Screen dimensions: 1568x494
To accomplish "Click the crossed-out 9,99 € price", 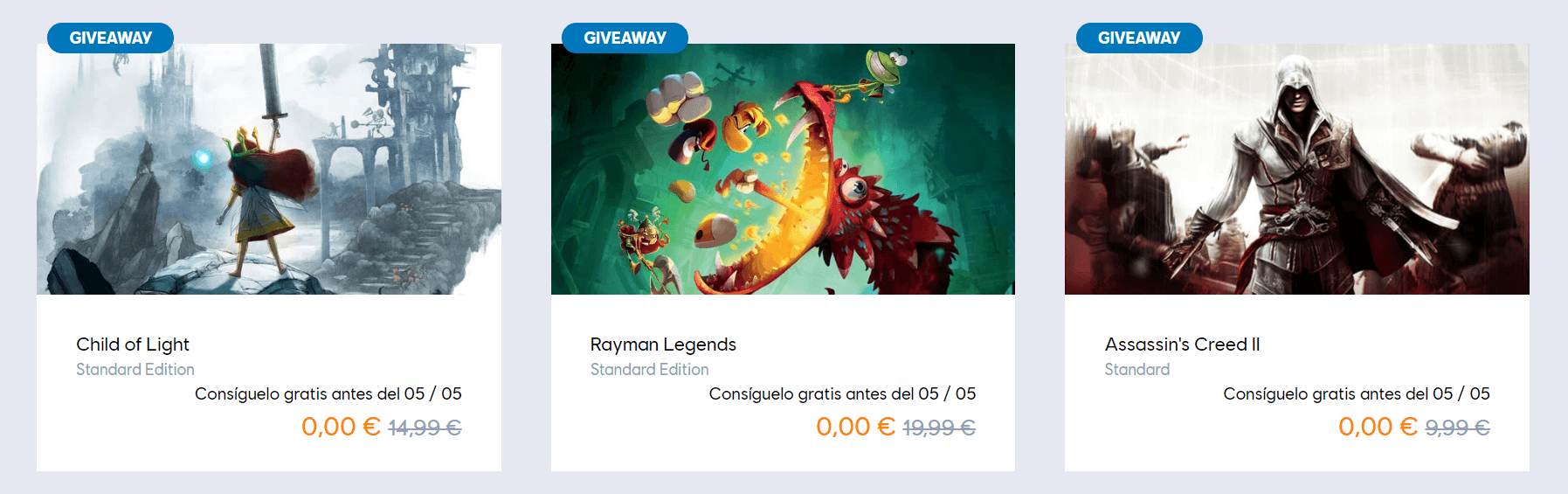I will [1457, 428].
